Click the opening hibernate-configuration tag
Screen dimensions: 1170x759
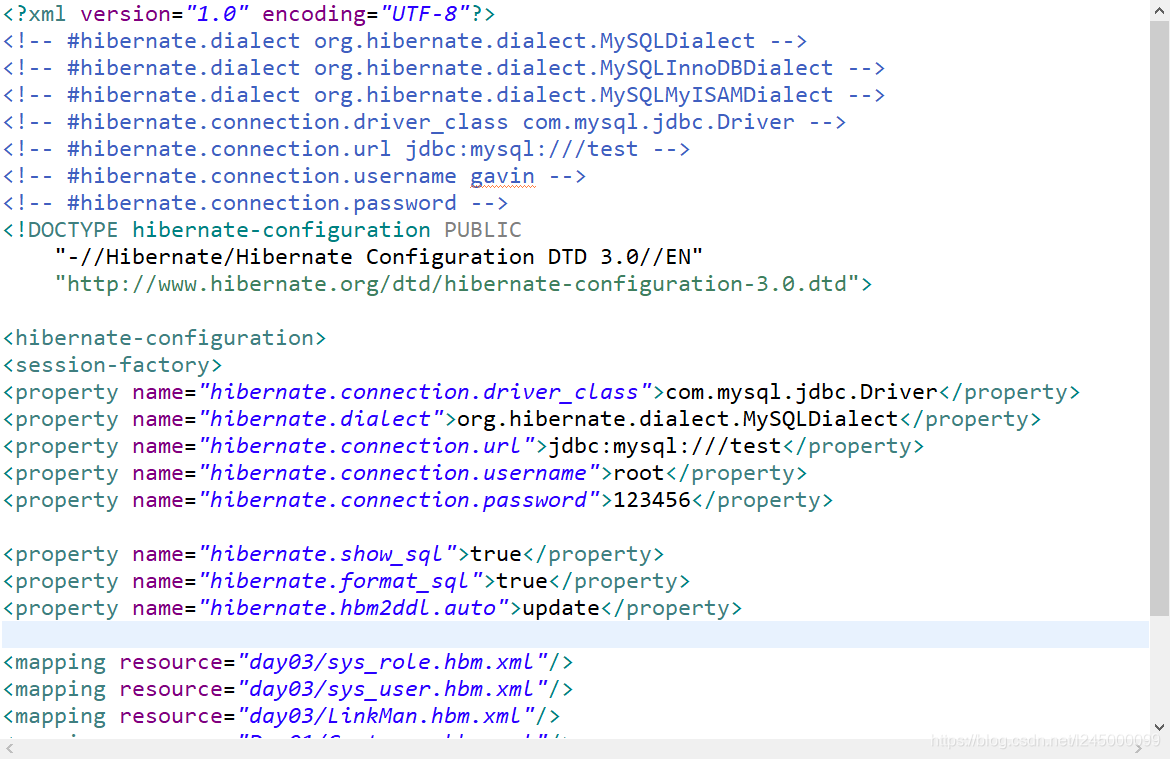click(164, 338)
